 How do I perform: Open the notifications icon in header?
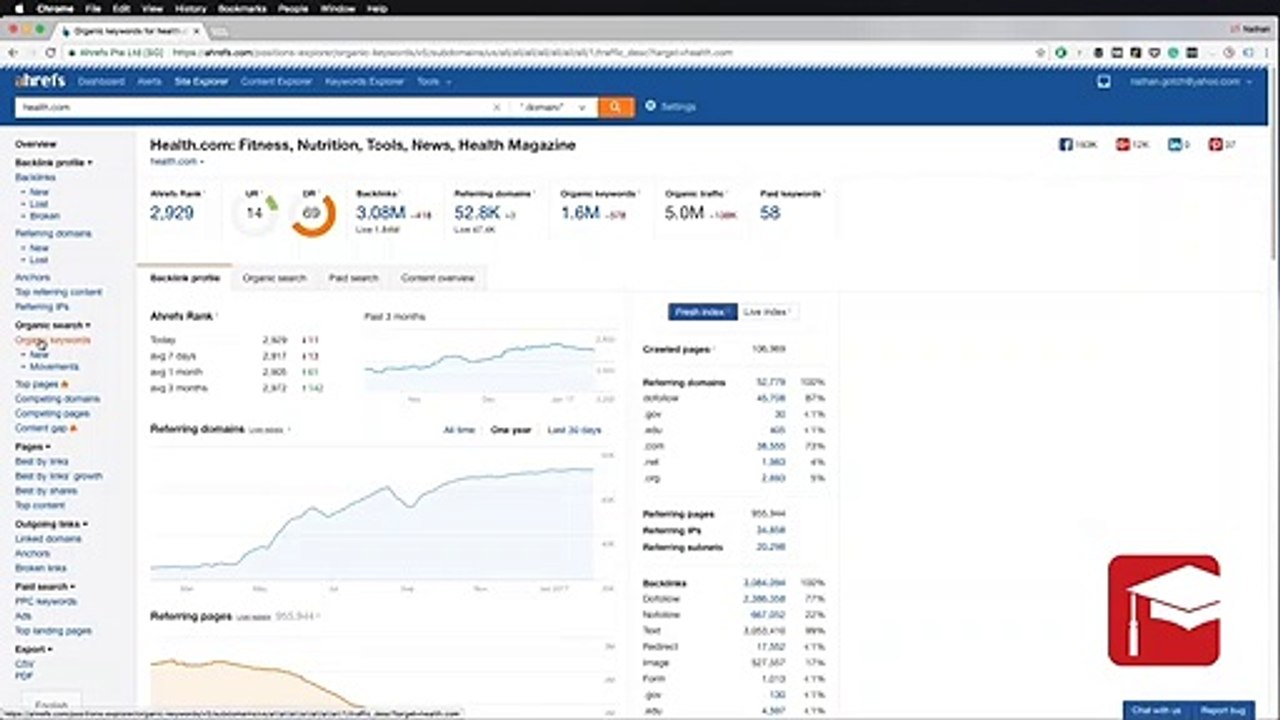coord(1104,82)
